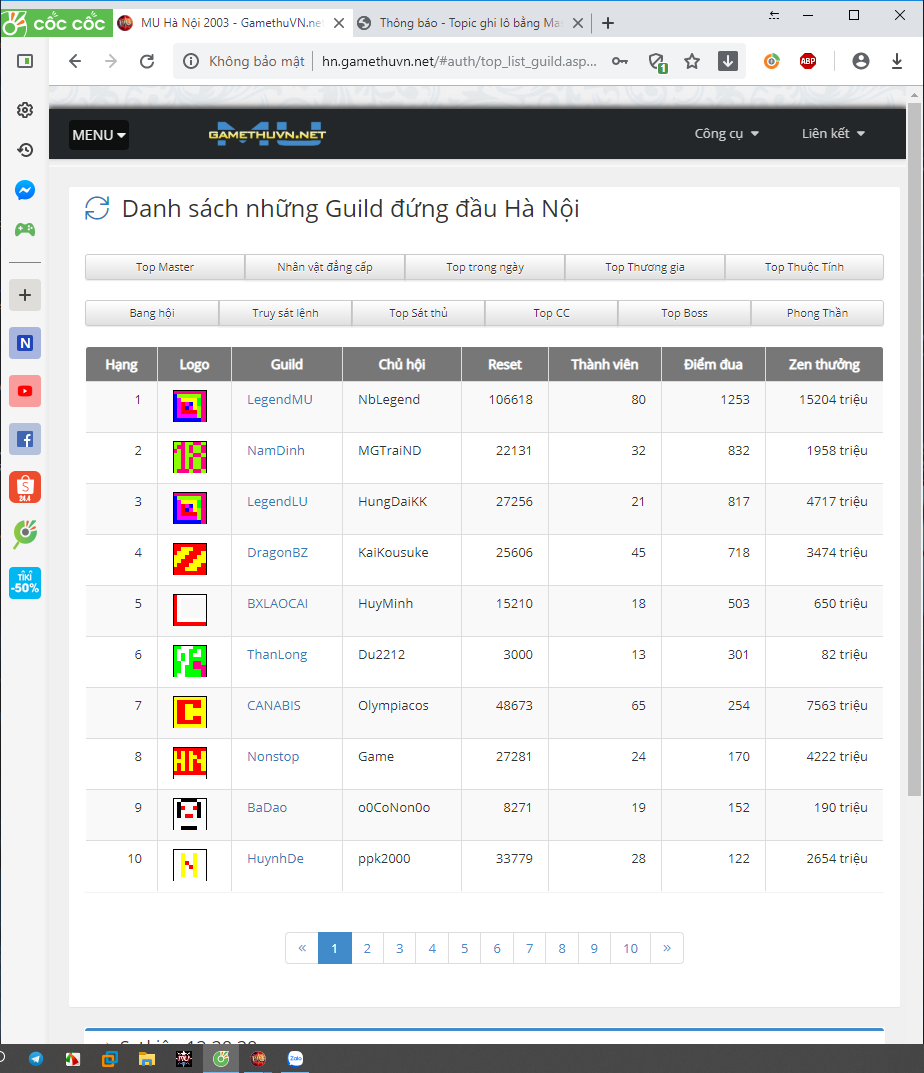This screenshot has width=924, height=1073.
Task: Open the Shopee sidebar shortcut
Action: click(25, 487)
